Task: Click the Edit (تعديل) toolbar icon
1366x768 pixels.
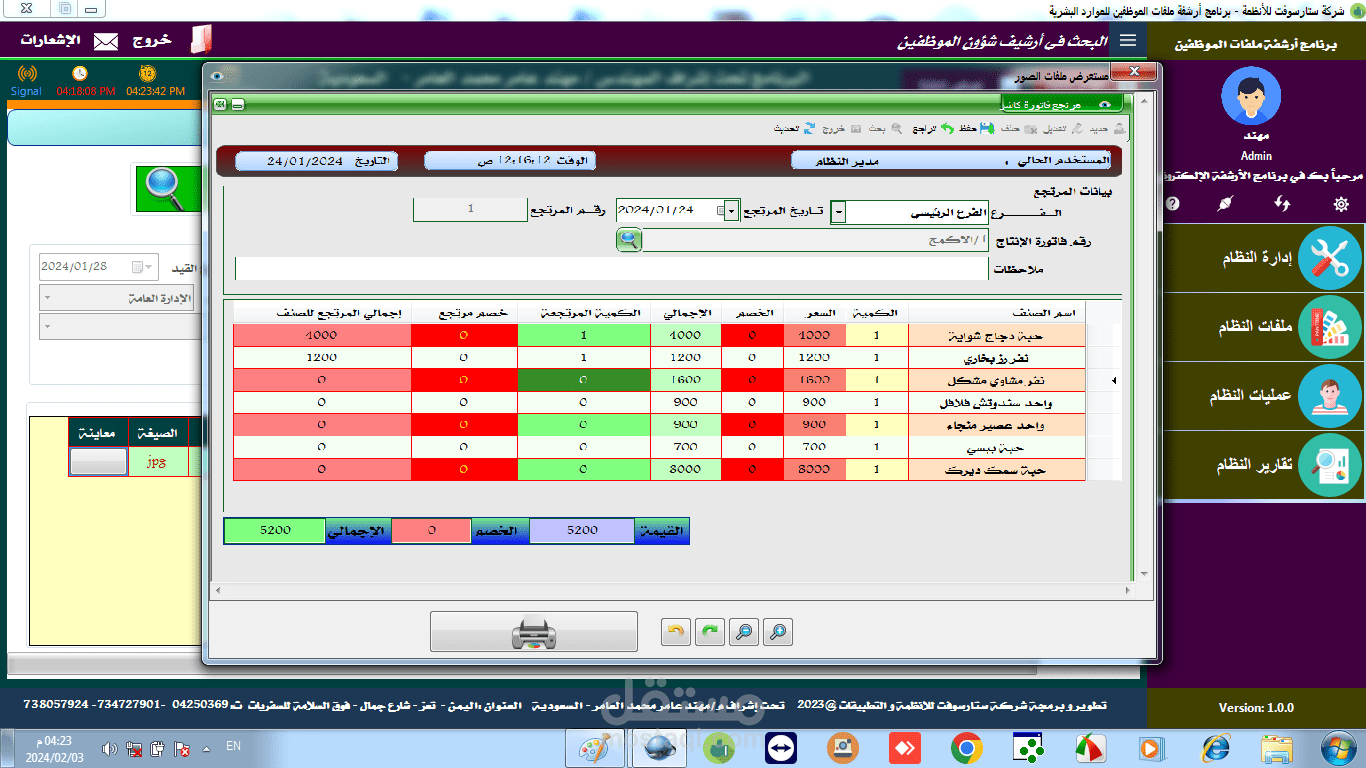Action: [x=1076, y=129]
